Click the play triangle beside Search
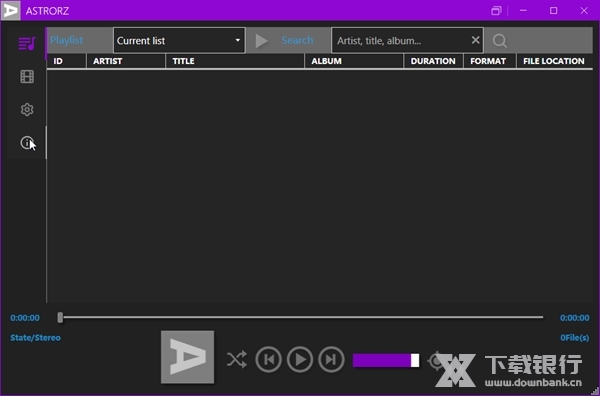Image resolution: width=600 pixels, height=396 pixels. (x=261, y=41)
